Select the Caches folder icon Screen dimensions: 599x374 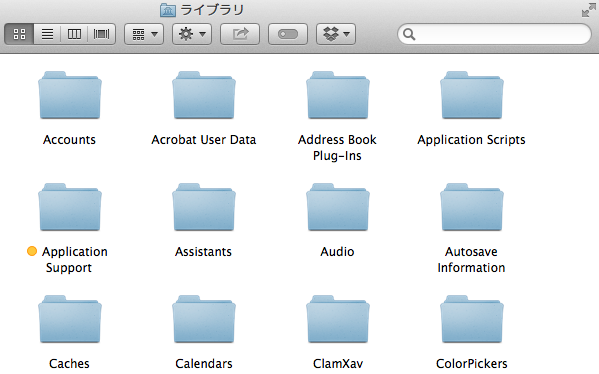70,319
